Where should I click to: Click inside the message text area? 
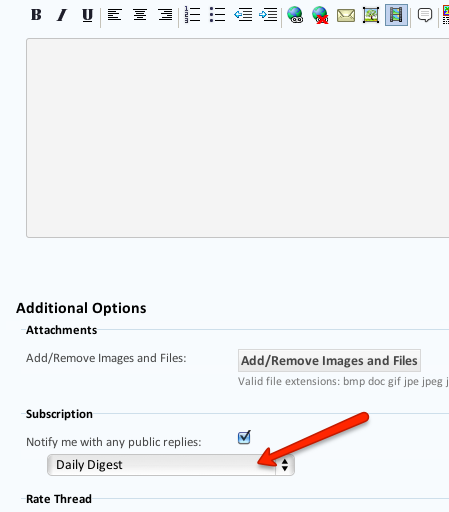point(238,138)
